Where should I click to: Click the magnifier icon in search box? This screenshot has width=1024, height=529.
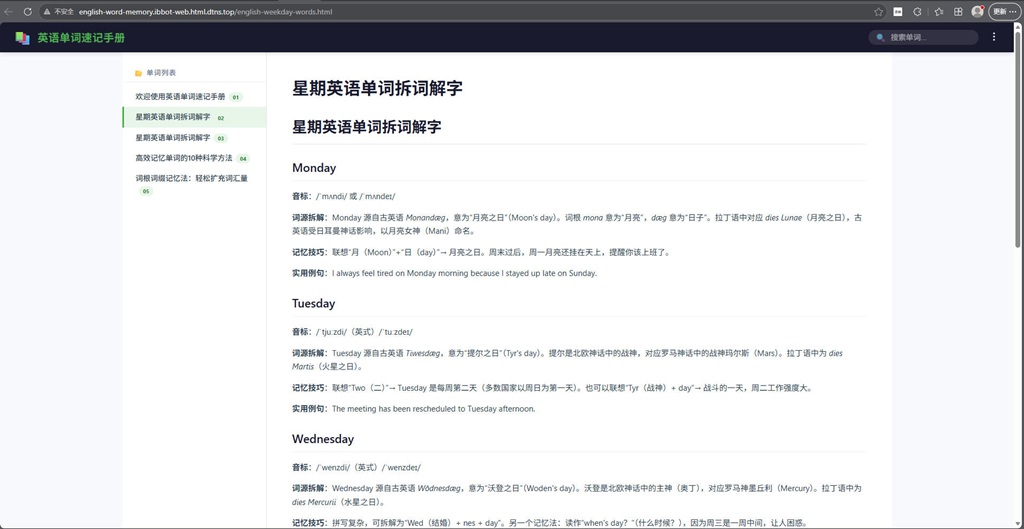coord(880,38)
